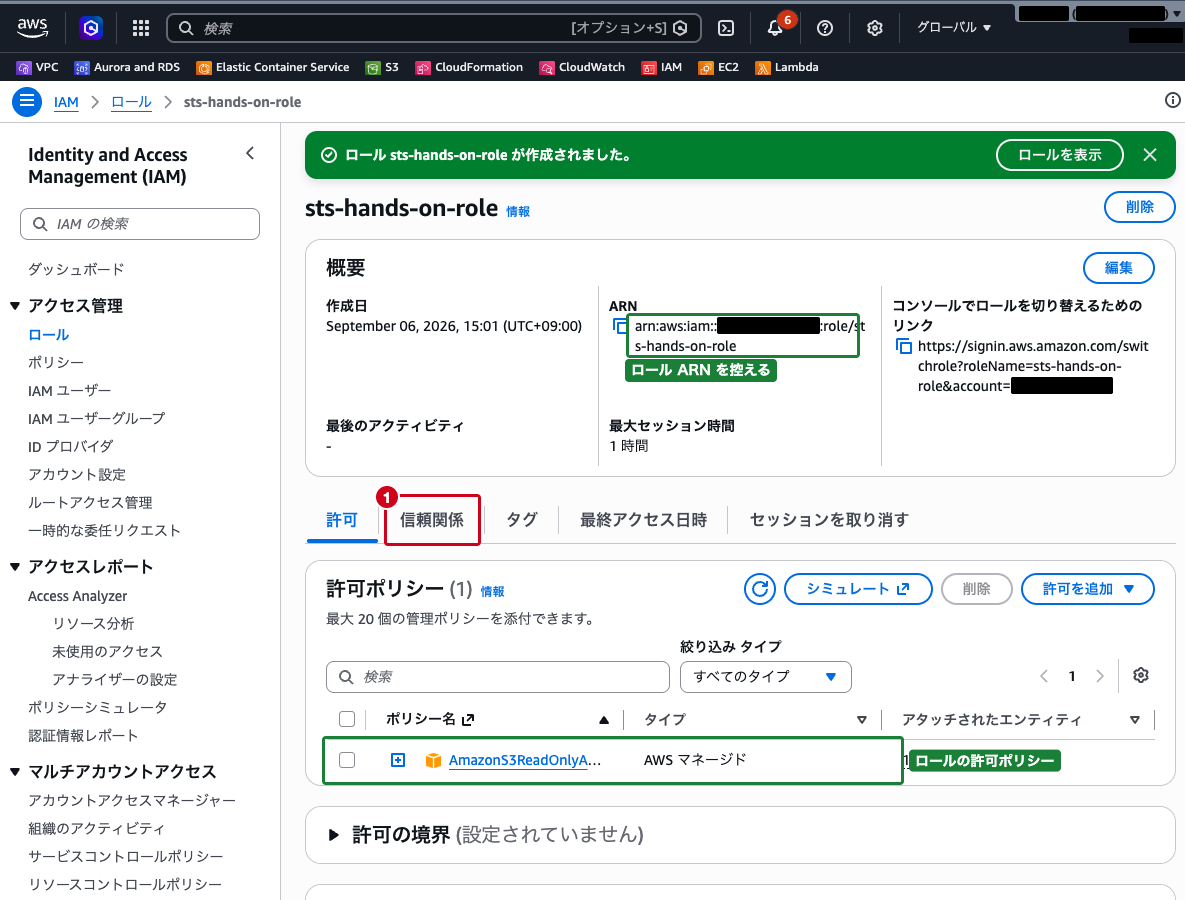Open CloudFormation shortcut
The image size is (1185, 900).
469,67
